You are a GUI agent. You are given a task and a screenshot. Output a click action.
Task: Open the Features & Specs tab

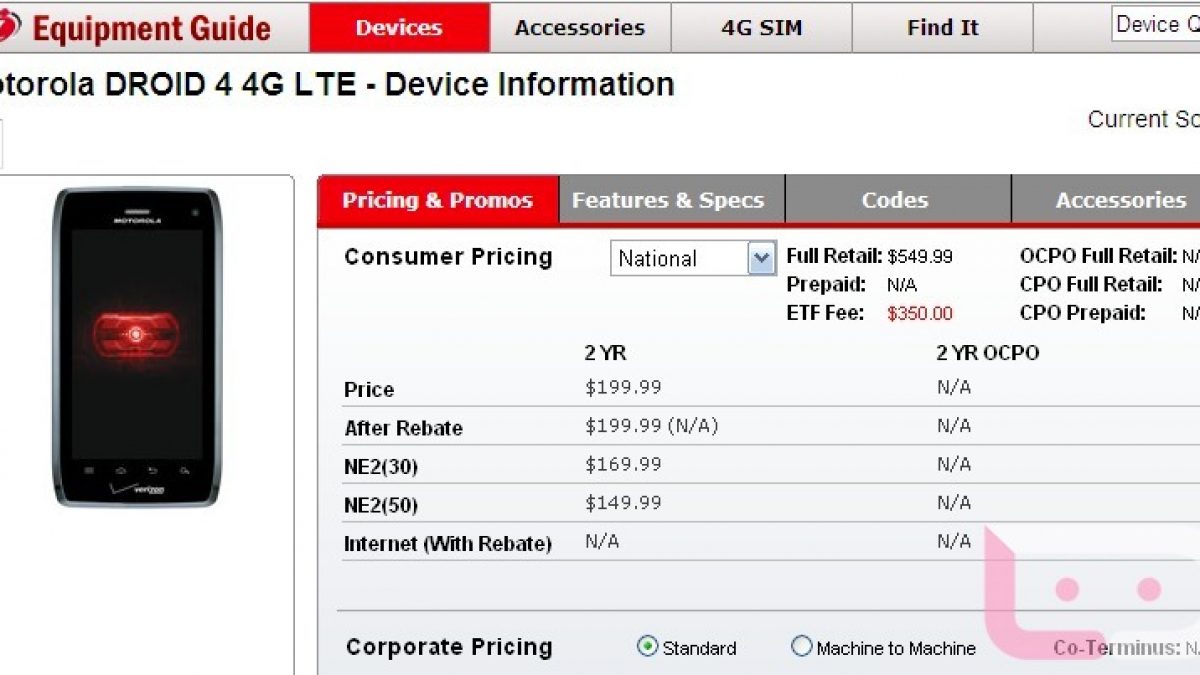coord(668,201)
